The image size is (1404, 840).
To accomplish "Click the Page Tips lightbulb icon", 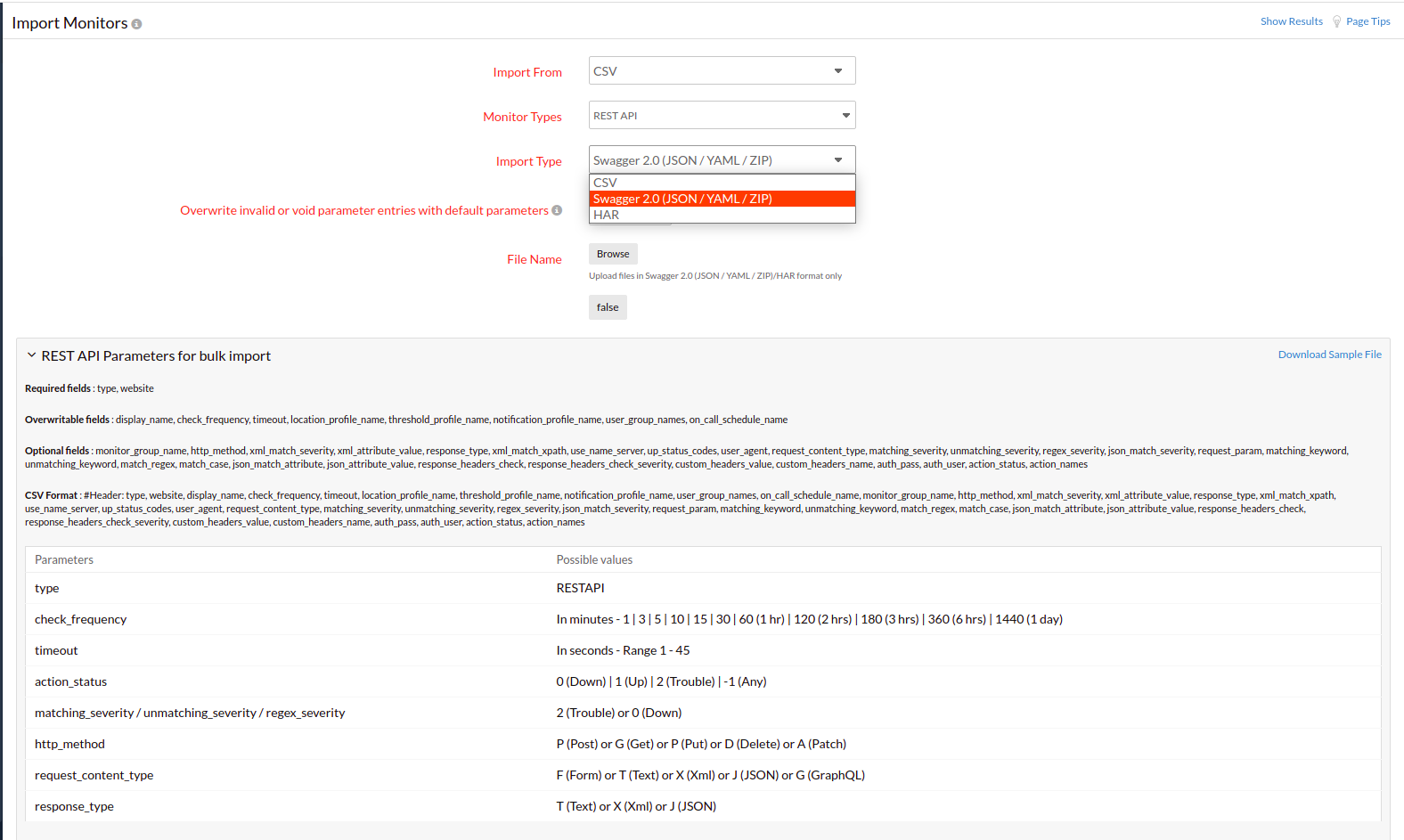I will click(1336, 21).
